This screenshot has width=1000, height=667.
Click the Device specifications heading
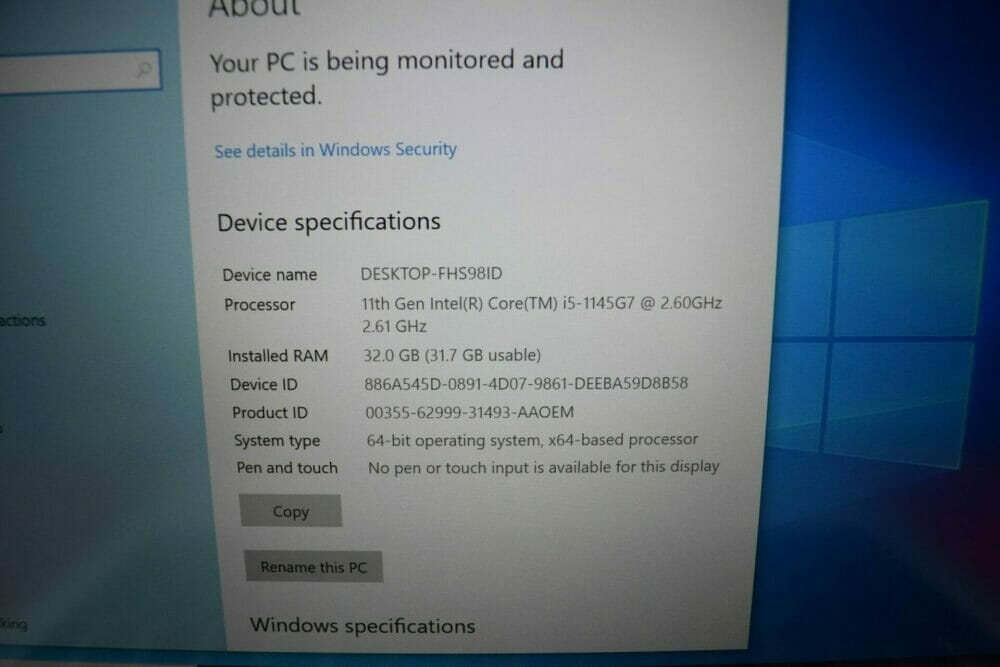click(328, 222)
